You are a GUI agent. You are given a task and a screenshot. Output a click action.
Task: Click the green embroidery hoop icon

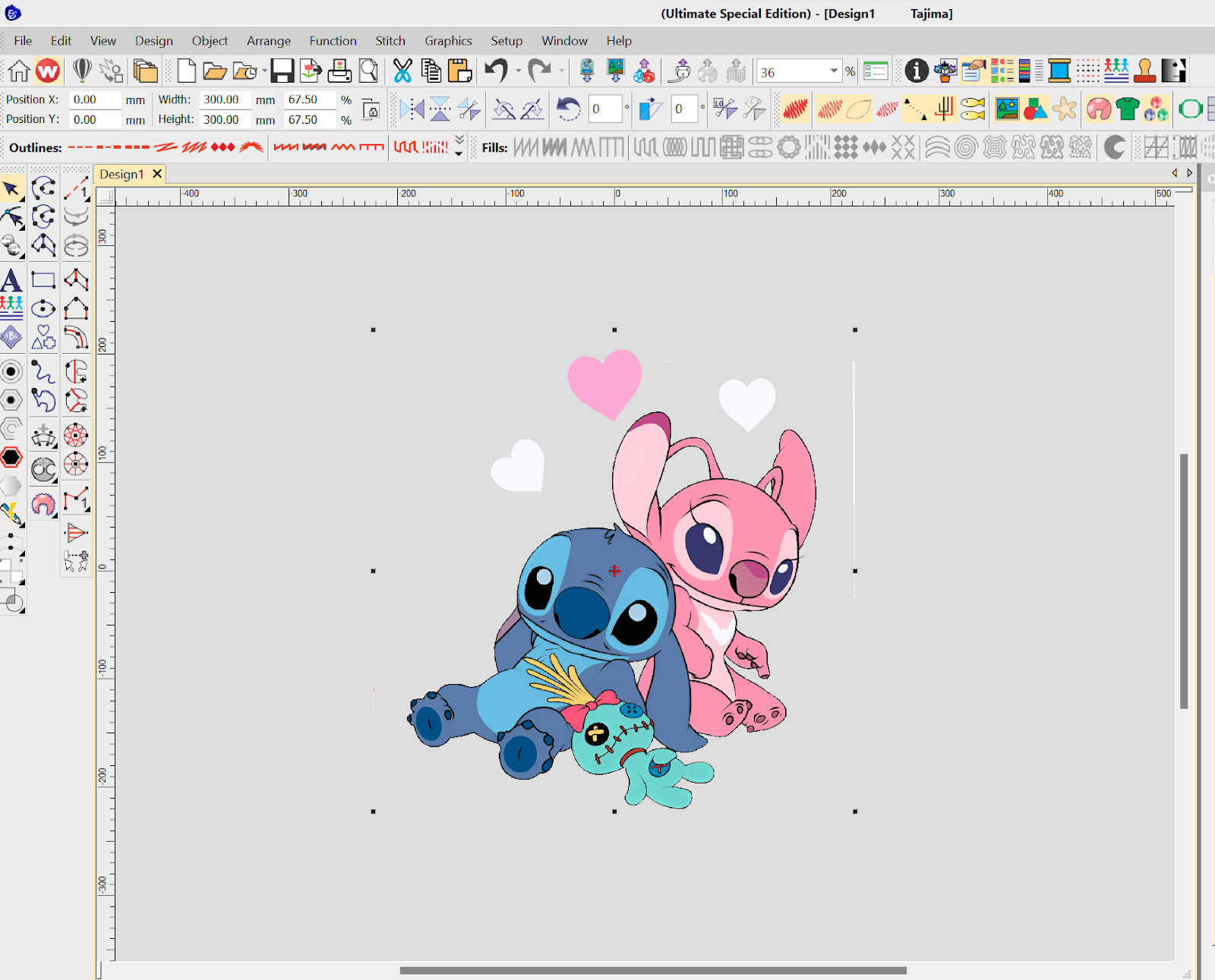coord(1191,109)
